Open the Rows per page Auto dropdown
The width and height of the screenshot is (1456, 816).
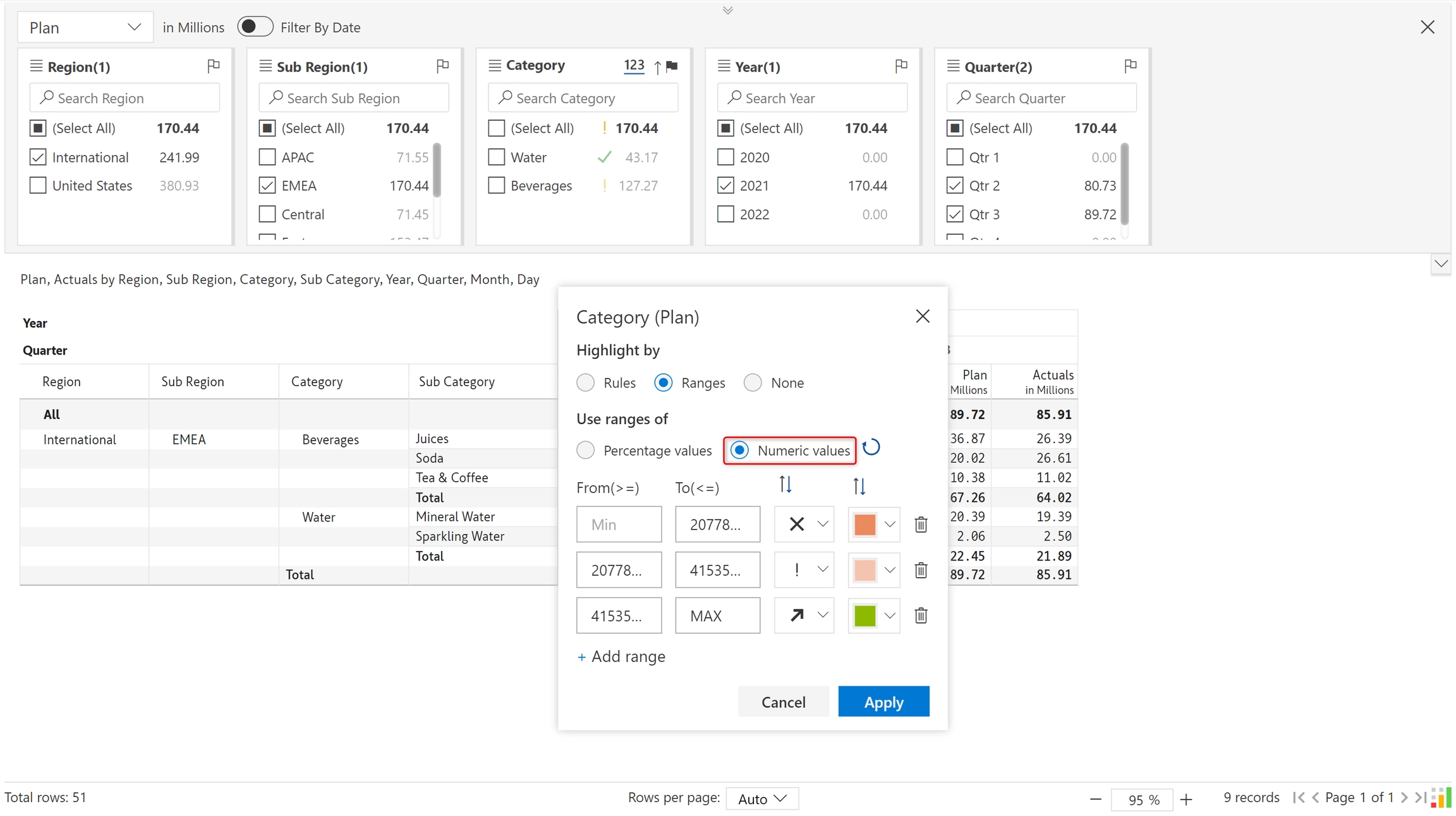click(x=762, y=798)
